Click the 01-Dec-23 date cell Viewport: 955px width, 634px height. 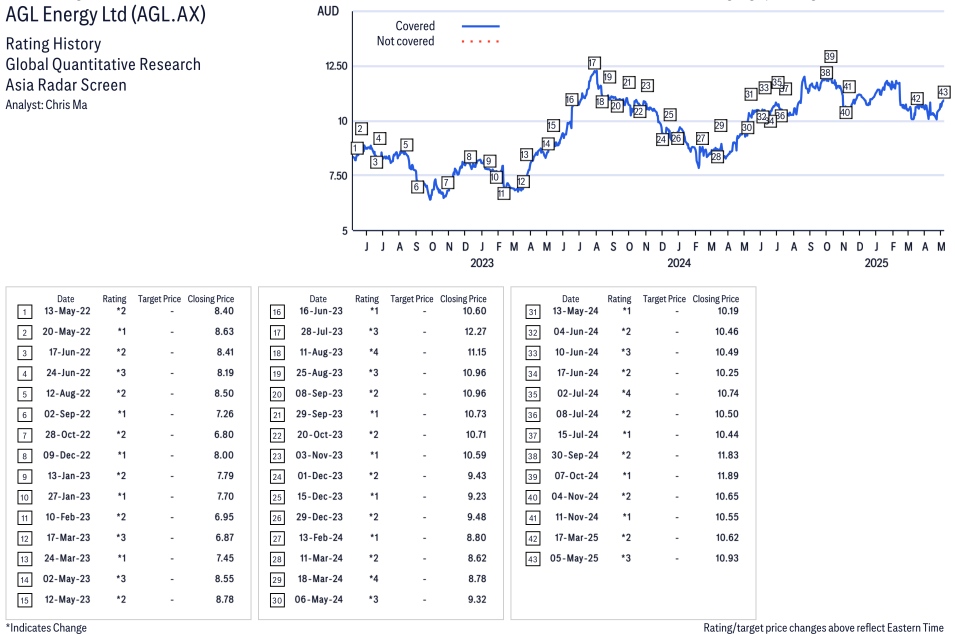320,476
